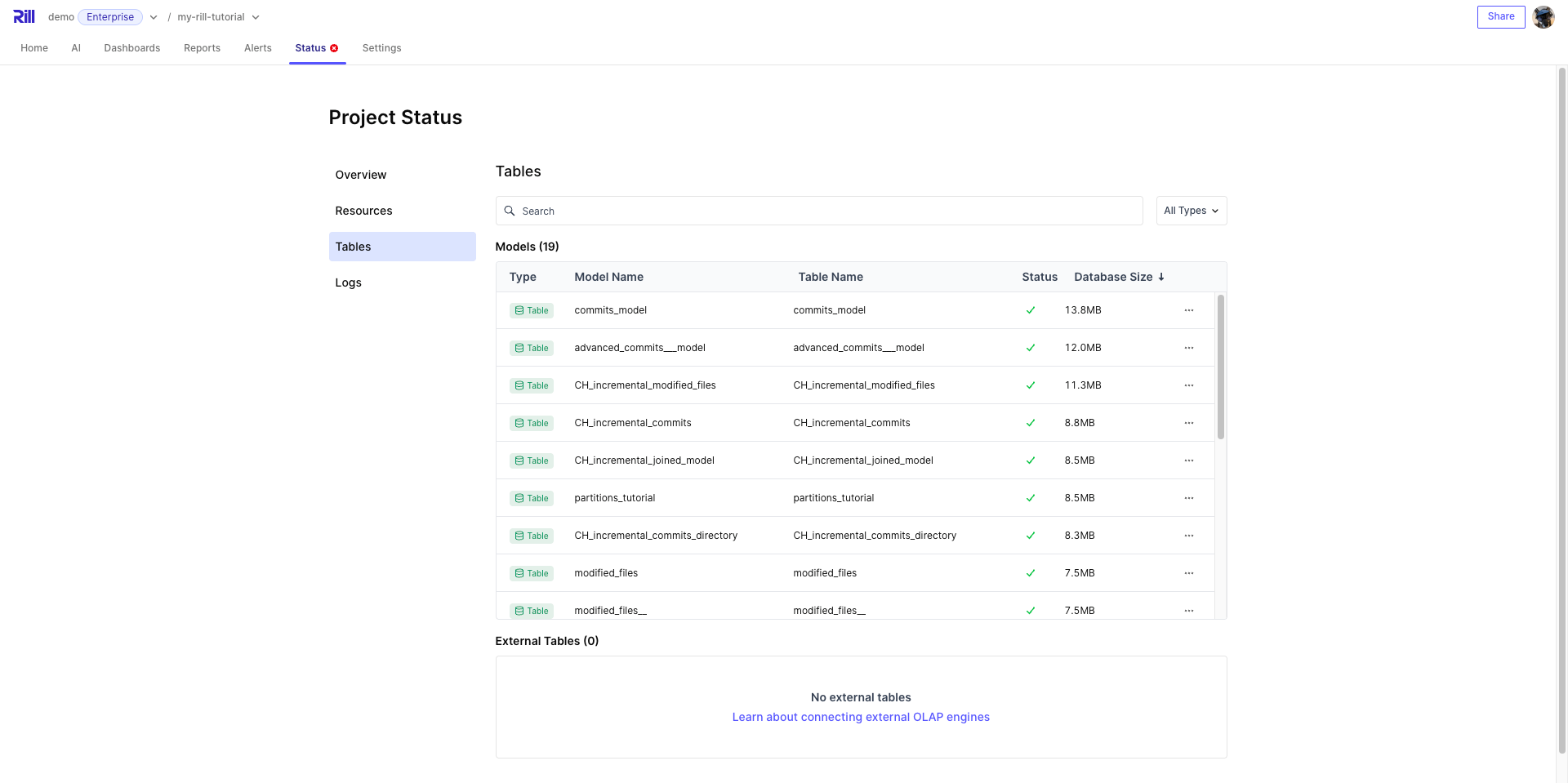Click the search magnifier icon
The image size is (1568, 783).
510,211
